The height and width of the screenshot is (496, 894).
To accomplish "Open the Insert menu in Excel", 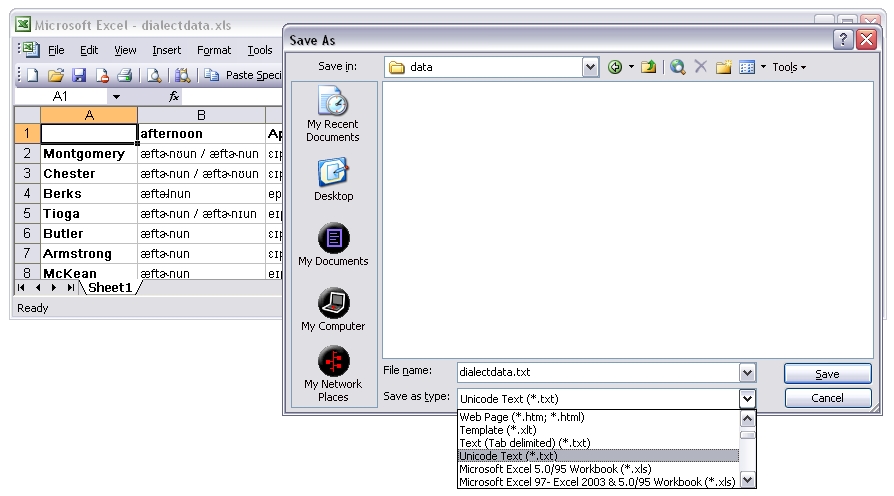I will 166,50.
